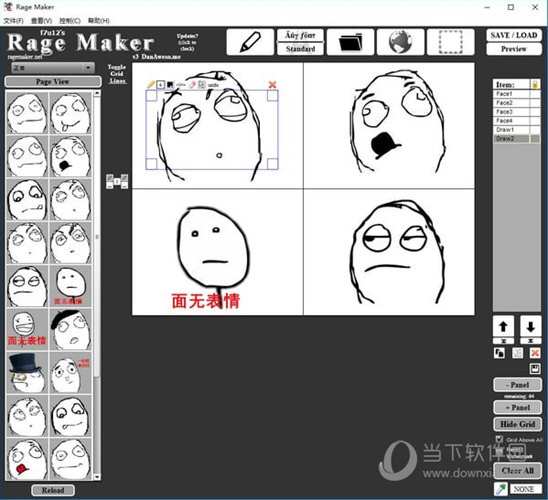Move item up with up arrow button
Image resolution: width=548 pixels, height=500 pixels.
[503, 327]
